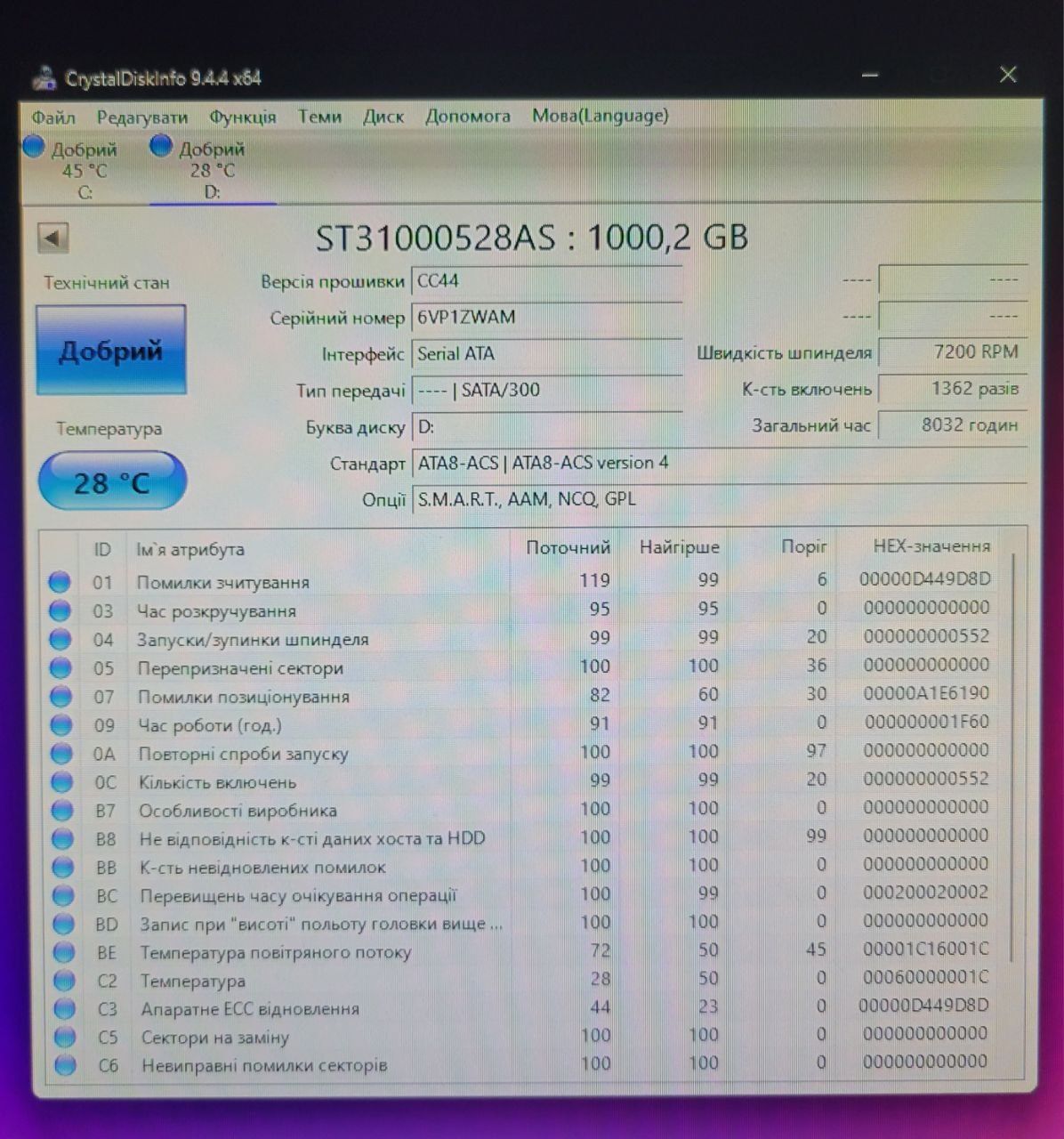Click status icon for attribute BB
This screenshot has height=1139, width=1064.
(x=62, y=867)
